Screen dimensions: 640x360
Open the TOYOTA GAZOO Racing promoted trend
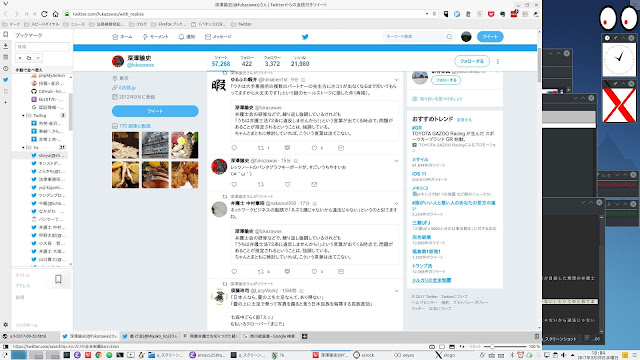(x=453, y=136)
